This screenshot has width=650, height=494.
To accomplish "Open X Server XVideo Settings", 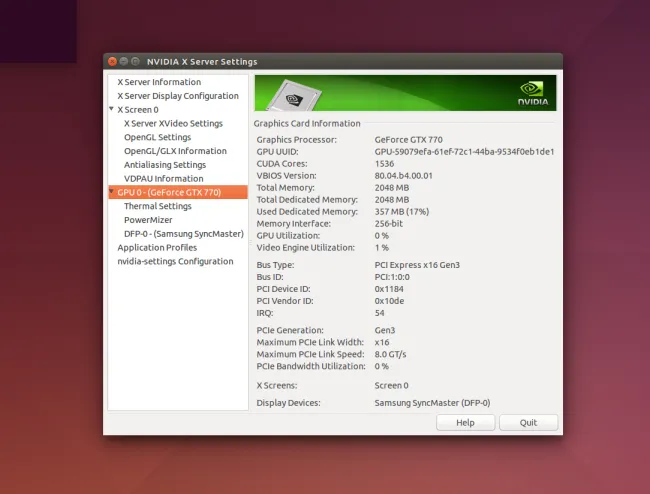I will [173, 124].
